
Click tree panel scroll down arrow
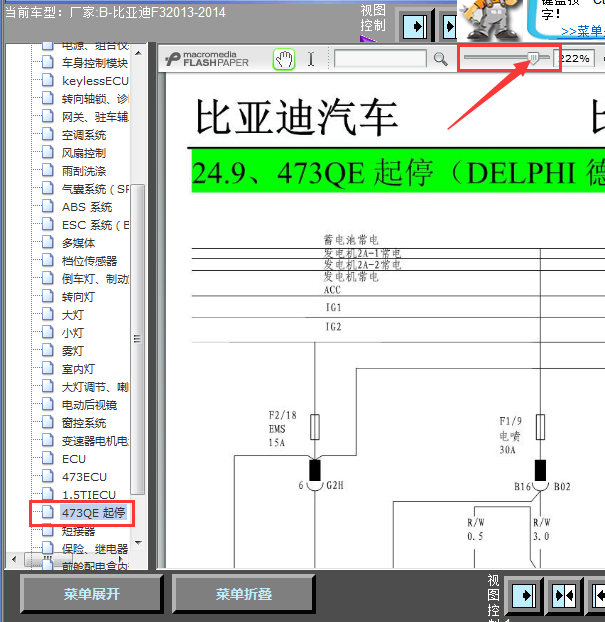point(138,542)
